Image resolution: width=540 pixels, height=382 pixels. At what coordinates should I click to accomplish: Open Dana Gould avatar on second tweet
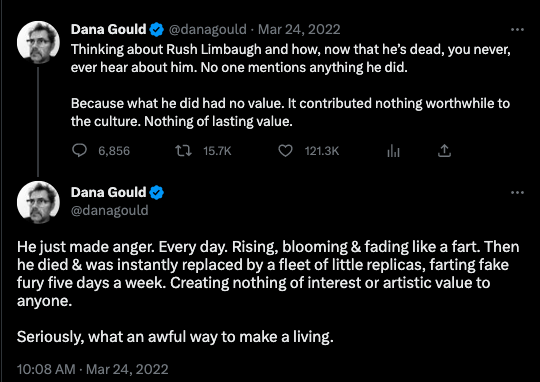click(38, 202)
